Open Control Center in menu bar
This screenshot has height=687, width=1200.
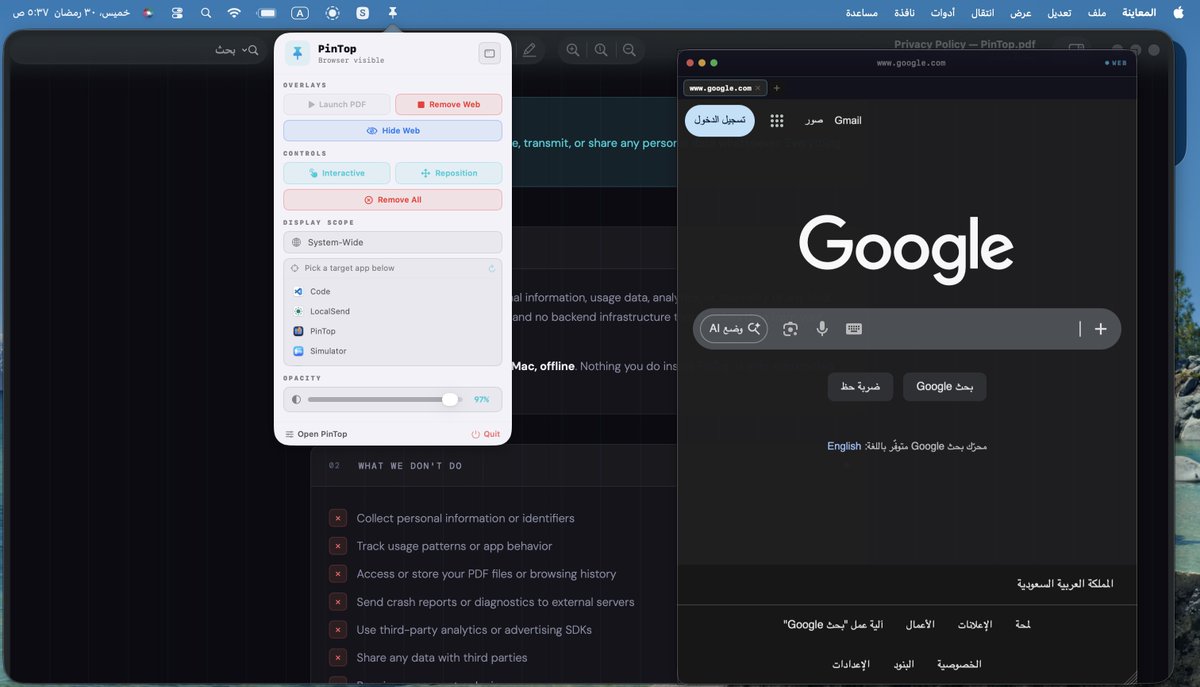(177, 13)
